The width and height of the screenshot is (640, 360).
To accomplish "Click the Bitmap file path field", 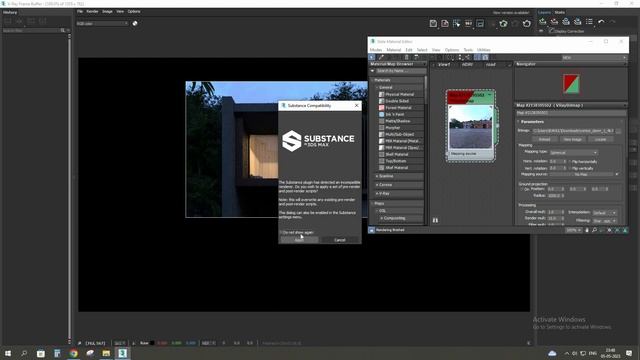I will [x=573, y=131].
